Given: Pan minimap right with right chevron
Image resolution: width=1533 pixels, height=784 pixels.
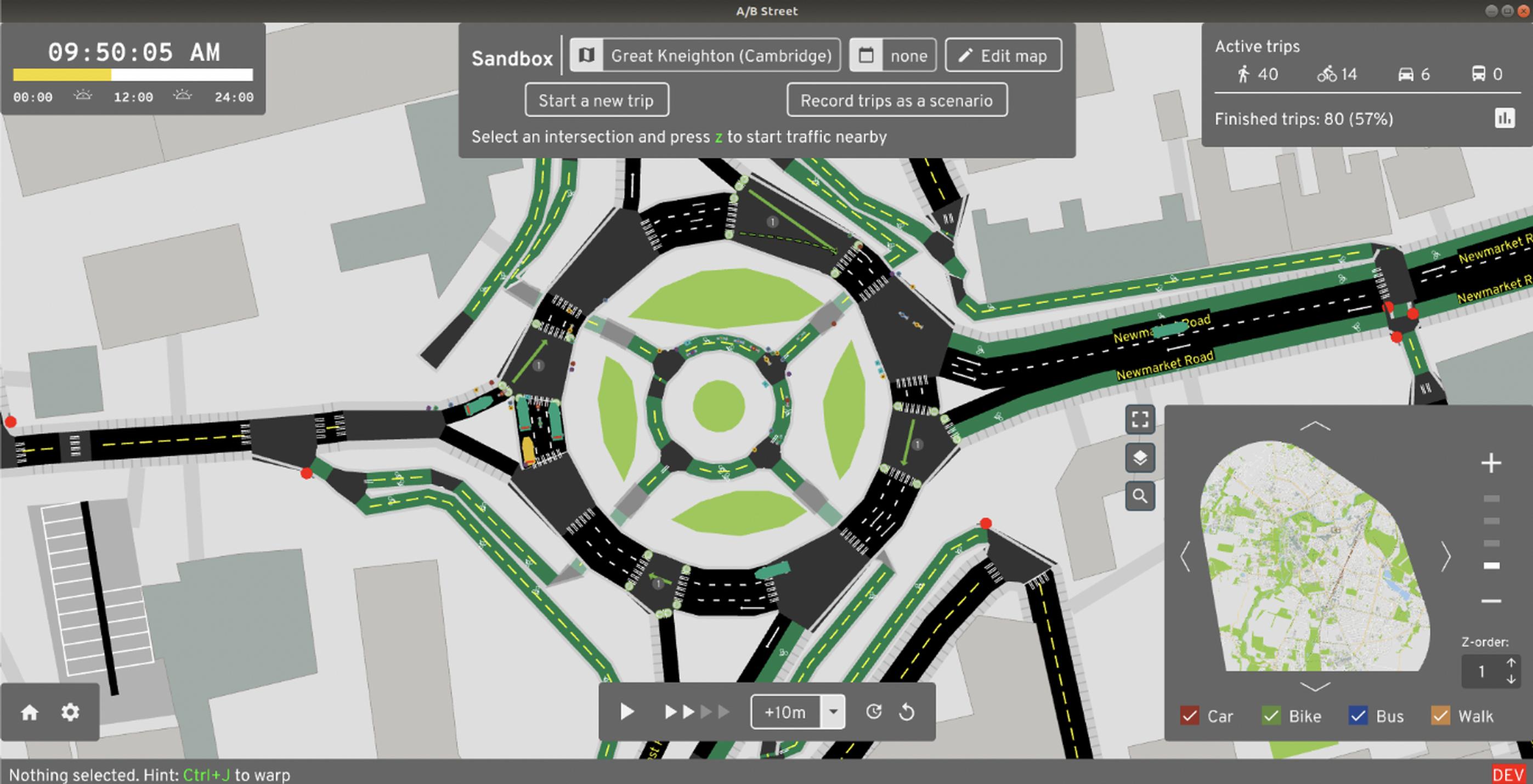Looking at the screenshot, I should 1446,557.
